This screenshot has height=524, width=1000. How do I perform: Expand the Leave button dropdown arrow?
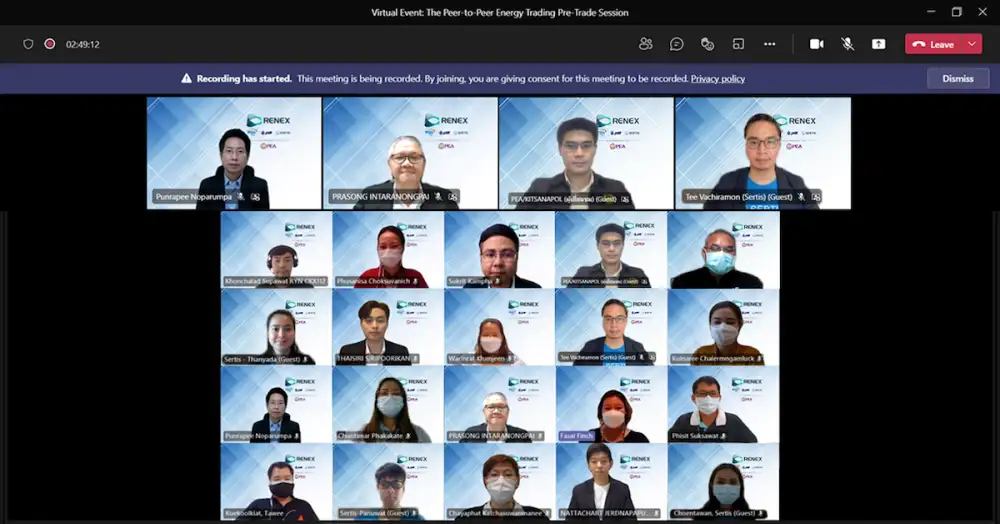tap(971, 44)
